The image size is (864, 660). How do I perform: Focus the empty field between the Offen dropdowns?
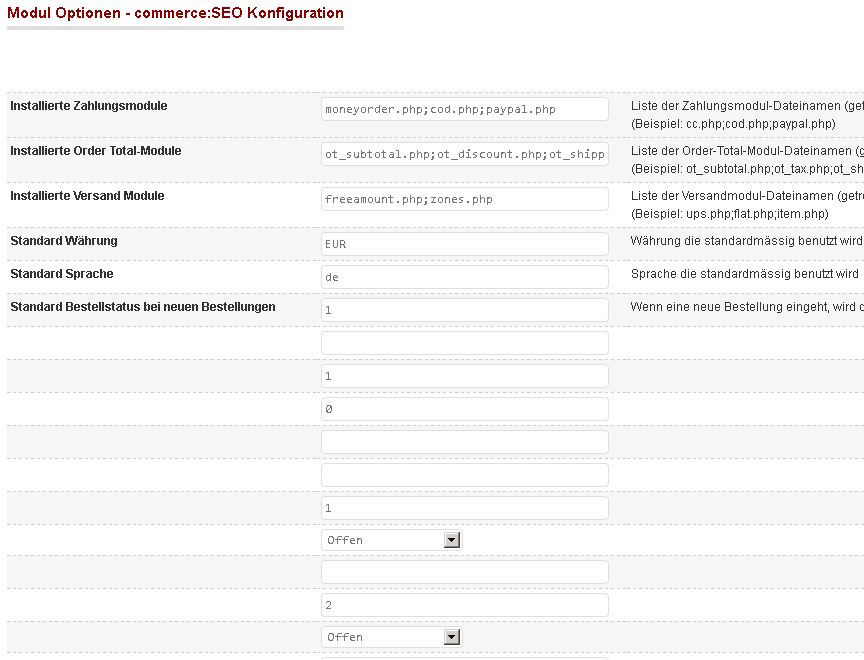coord(465,572)
